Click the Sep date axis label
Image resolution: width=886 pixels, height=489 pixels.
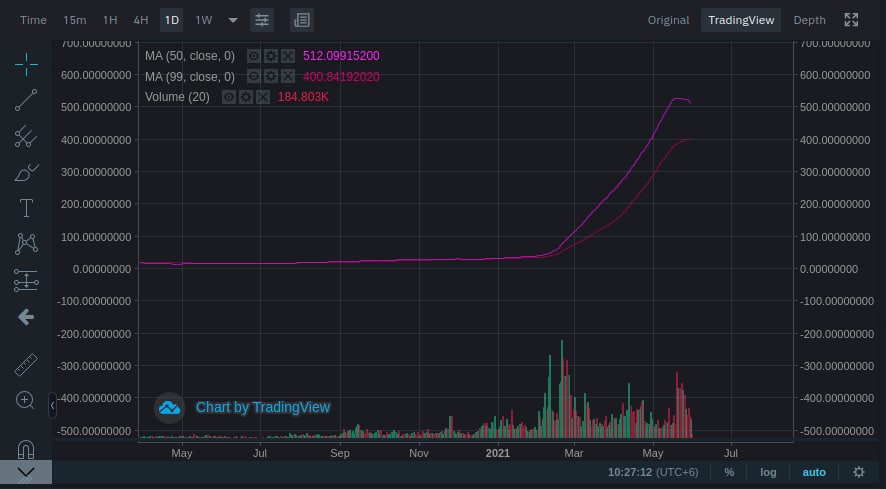pos(340,453)
